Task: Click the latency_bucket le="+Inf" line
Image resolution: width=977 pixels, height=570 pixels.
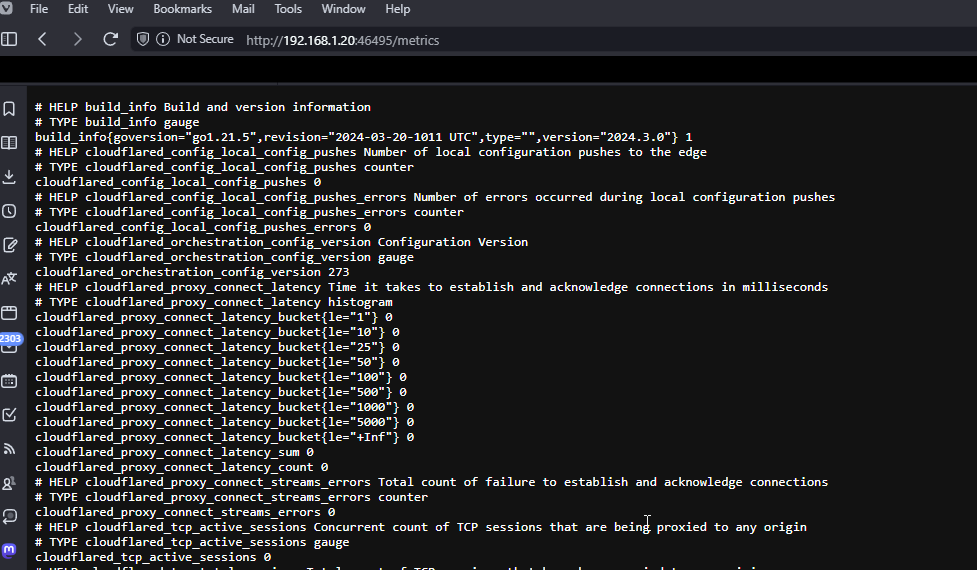Action: click(x=224, y=437)
